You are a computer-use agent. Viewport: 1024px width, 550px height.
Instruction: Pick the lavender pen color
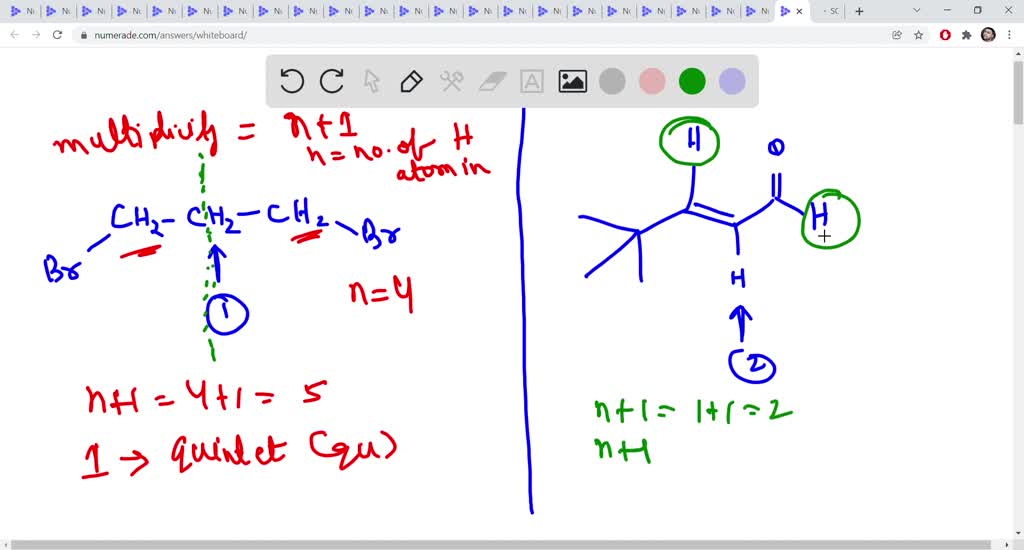[732, 81]
